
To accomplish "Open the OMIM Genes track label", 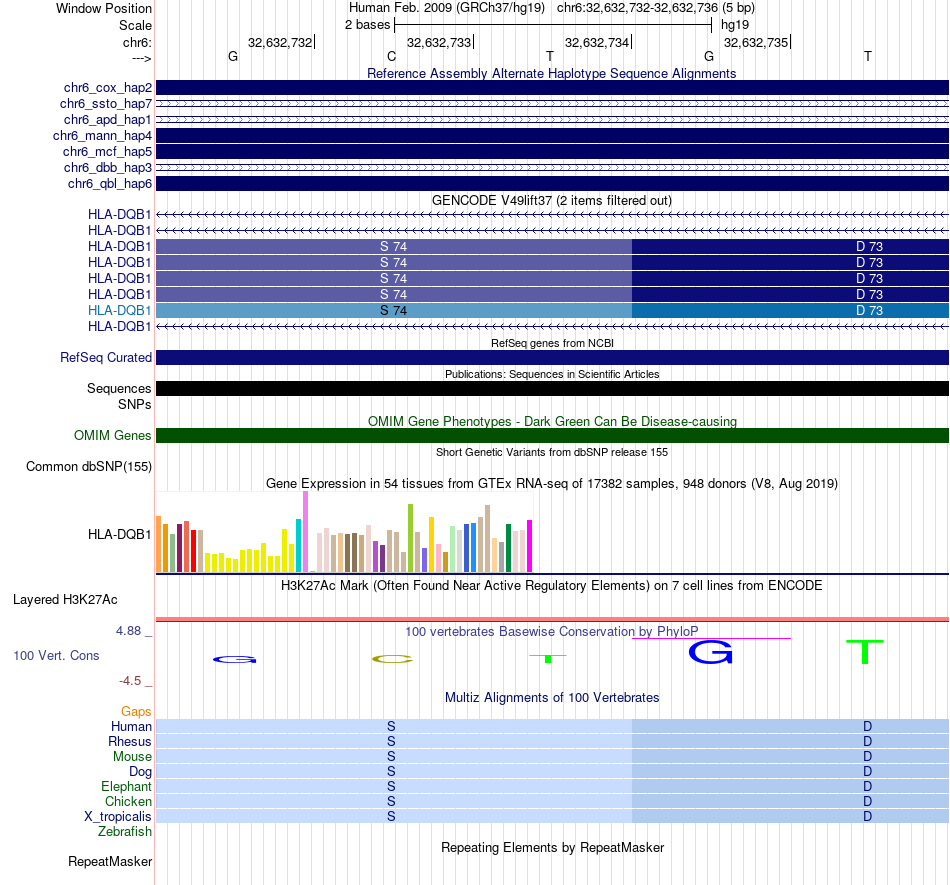I will 112,436.
